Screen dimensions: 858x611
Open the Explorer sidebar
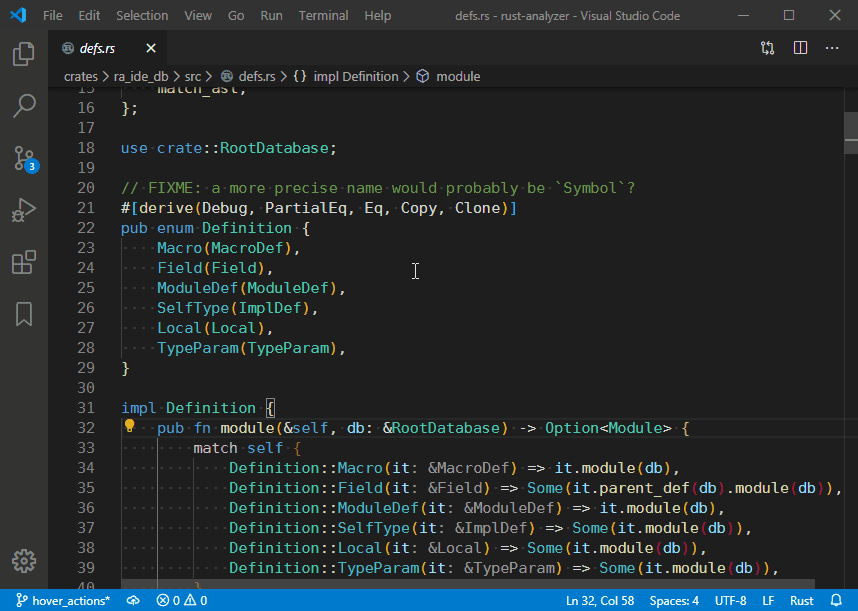click(x=23, y=56)
